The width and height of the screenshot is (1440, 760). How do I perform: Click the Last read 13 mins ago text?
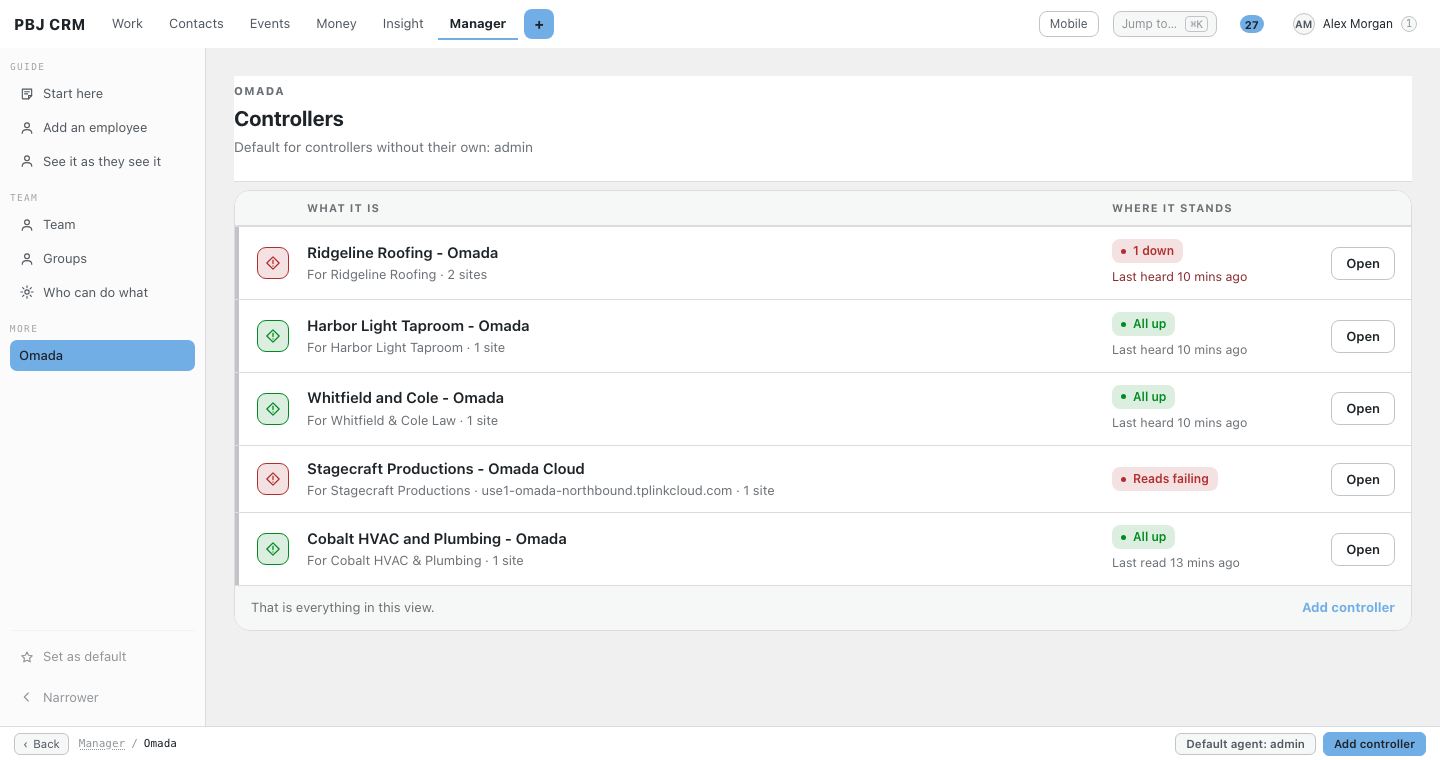click(x=1176, y=563)
